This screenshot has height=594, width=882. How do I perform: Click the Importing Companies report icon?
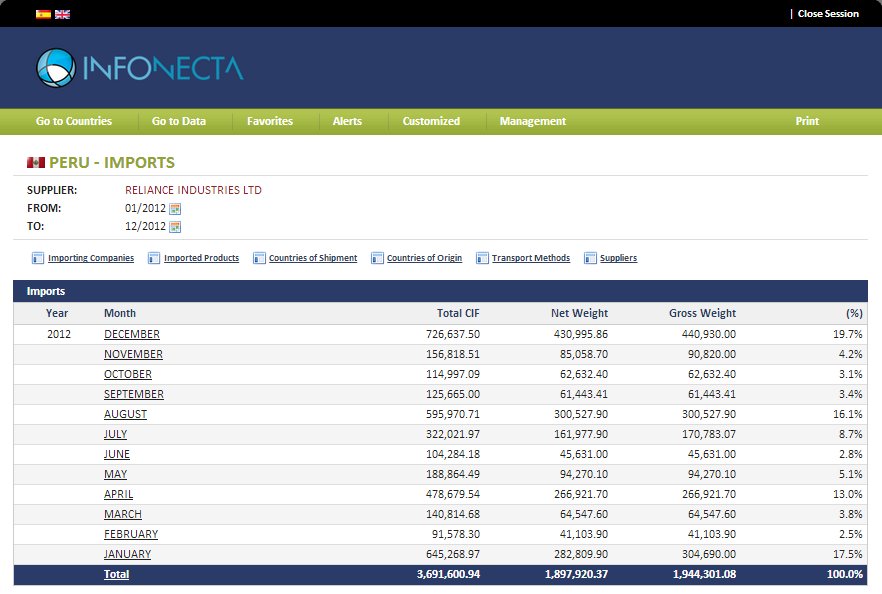(x=38, y=258)
